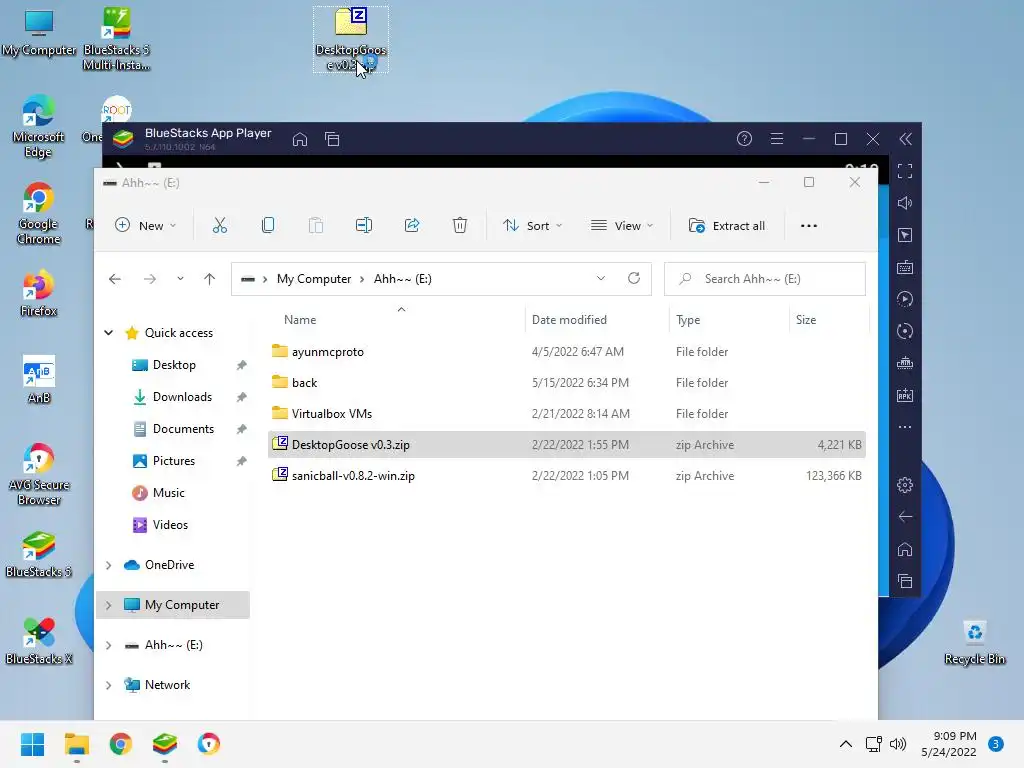Select the ayunmcproto folder
Image resolution: width=1024 pixels, height=768 pixels.
[x=567, y=351]
